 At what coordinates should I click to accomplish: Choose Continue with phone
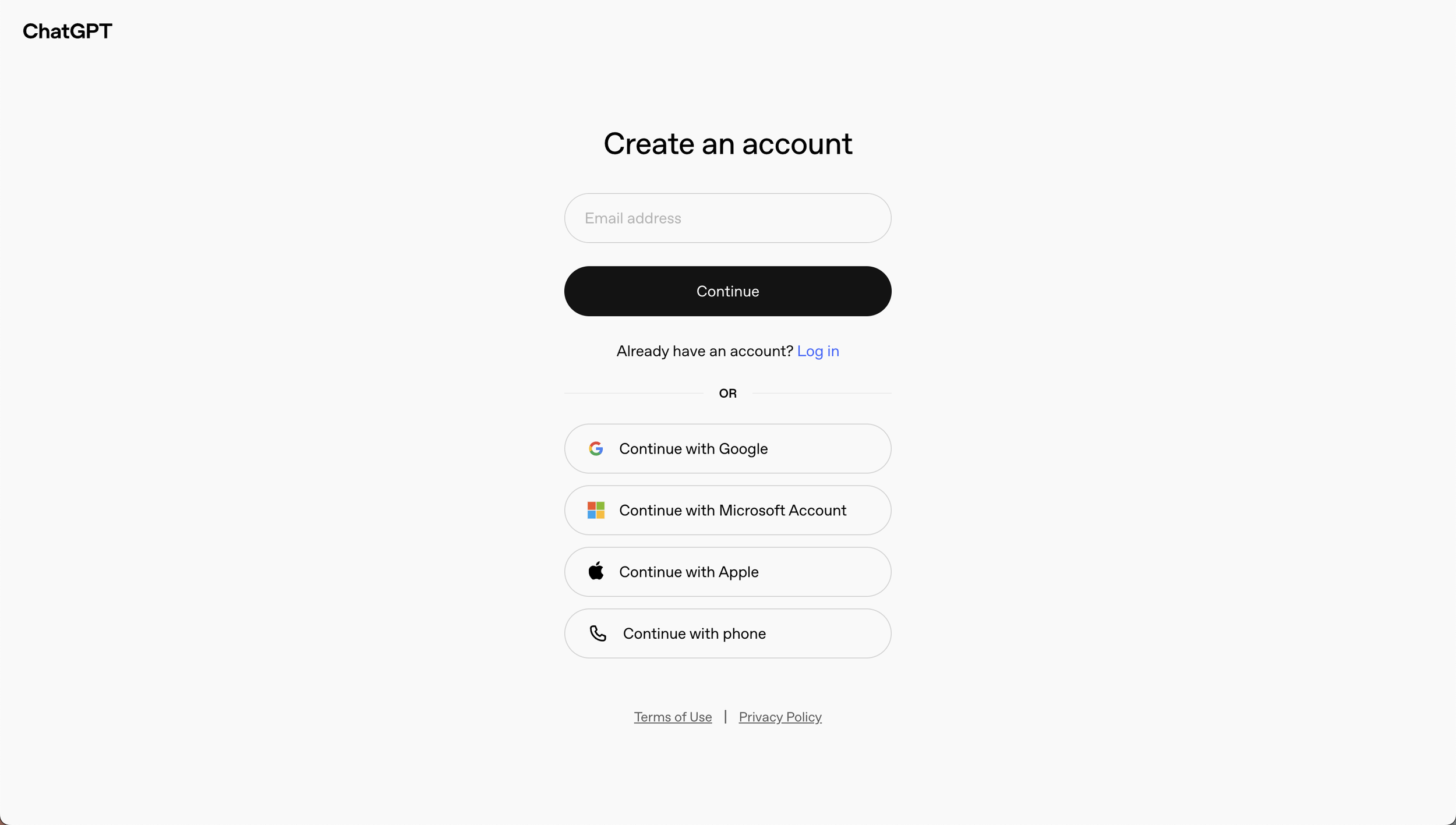(x=727, y=633)
